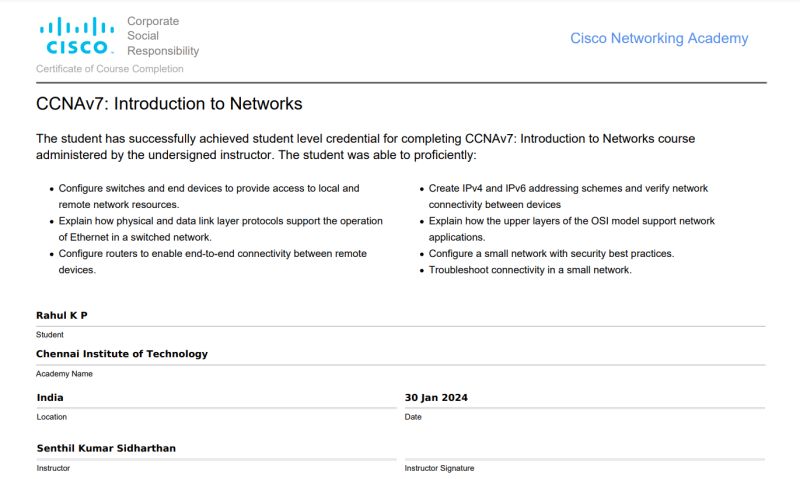Click the student name Rahul K P

pyautogui.click(x=62, y=315)
